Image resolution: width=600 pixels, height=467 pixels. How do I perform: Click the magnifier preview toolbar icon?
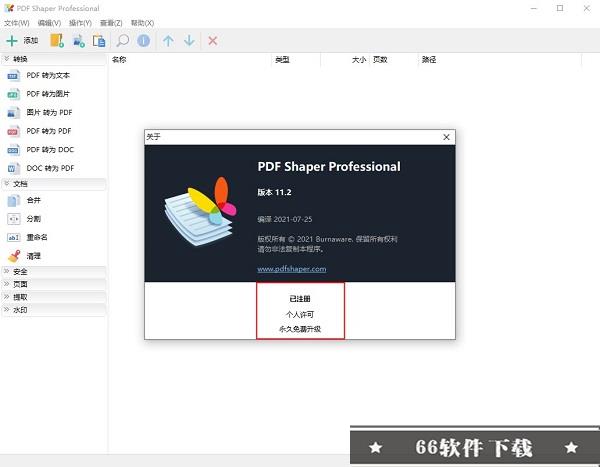pos(122,41)
